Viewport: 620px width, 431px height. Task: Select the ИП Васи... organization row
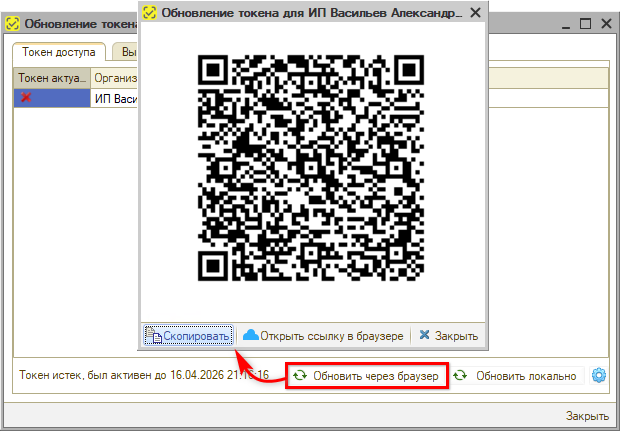click(x=115, y=98)
